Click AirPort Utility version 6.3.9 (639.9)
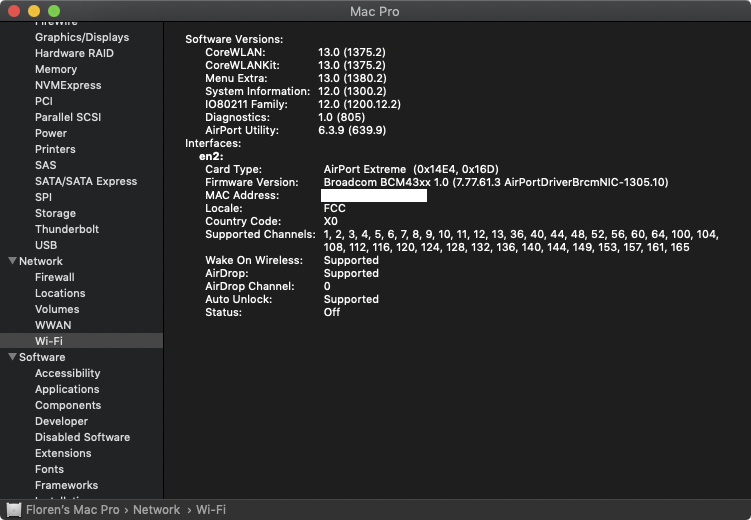The image size is (751, 520). (x=352, y=130)
